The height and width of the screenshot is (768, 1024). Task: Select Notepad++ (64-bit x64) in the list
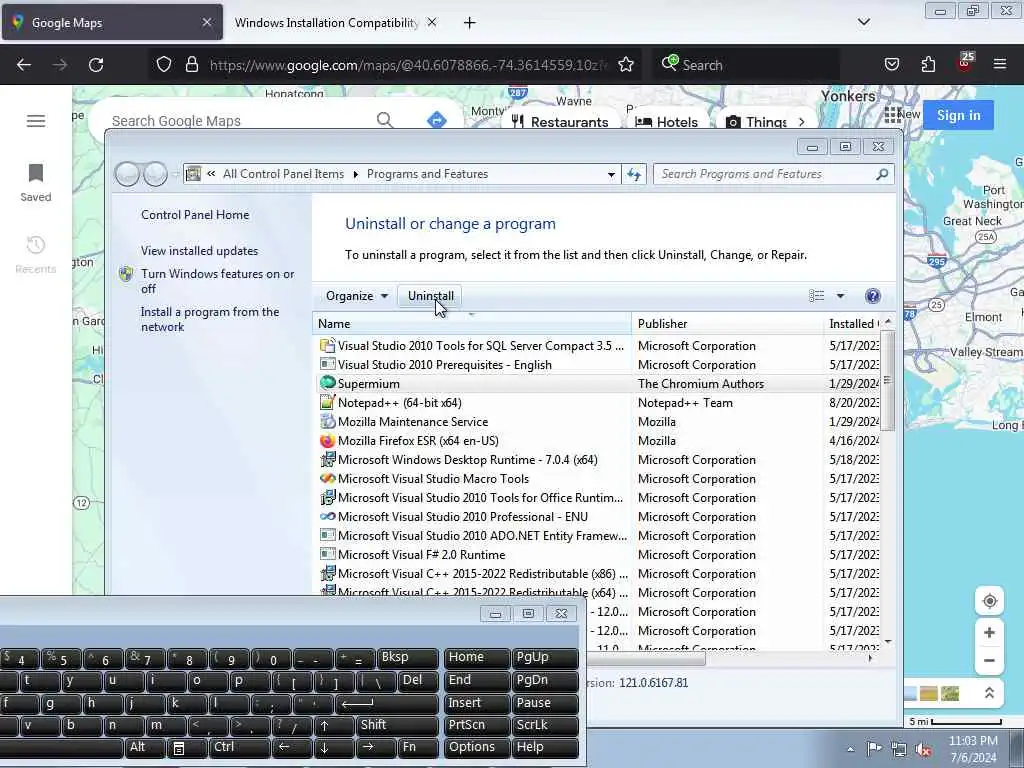(x=598, y=403)
